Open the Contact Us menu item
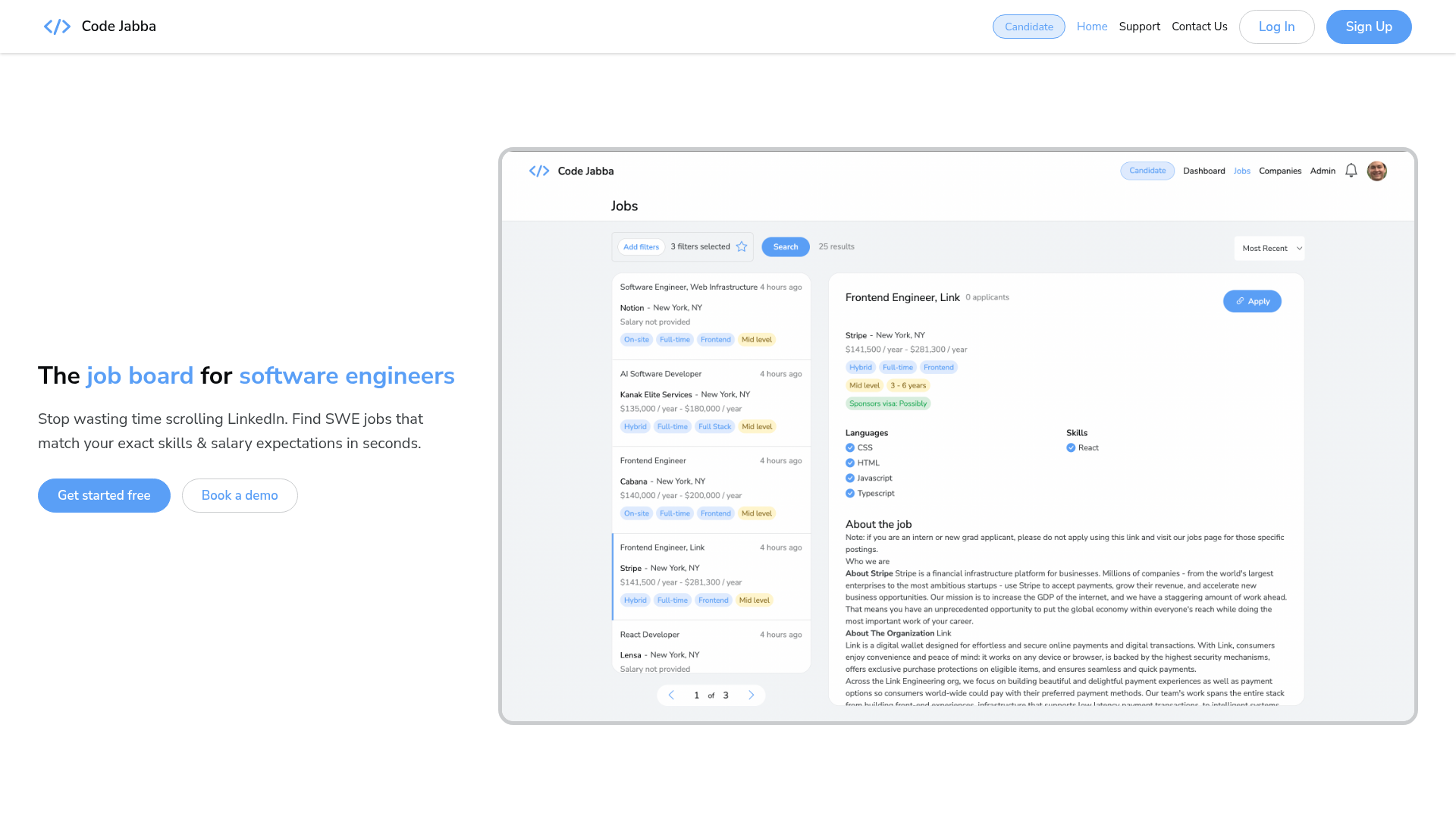This screenshot has width=1456, height=819. [1199, 27]
